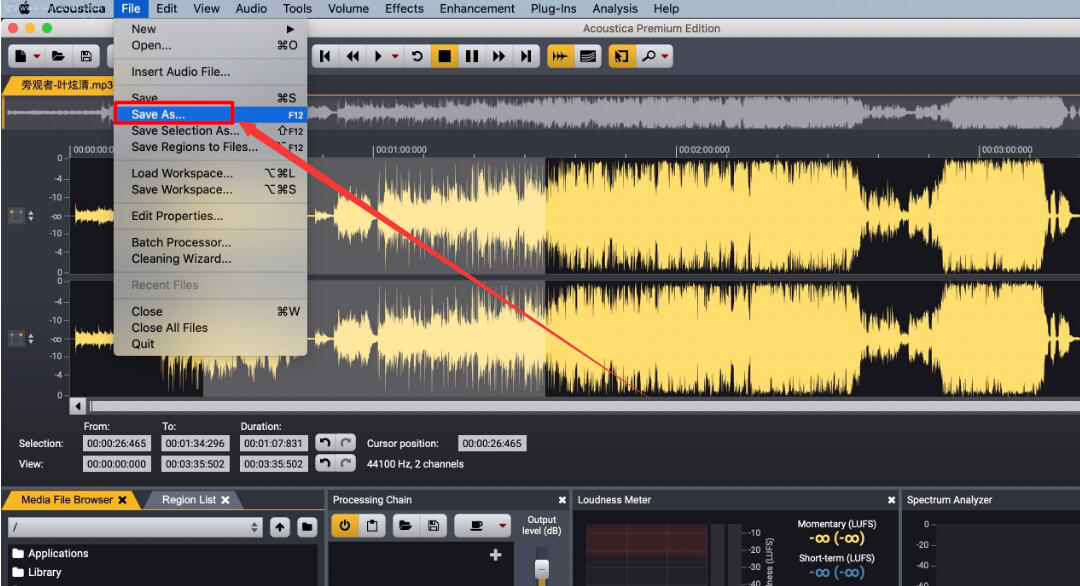Image resolution: width=1080 pixels, height=586 pixels.
Task: Click the browse folder icon in browser
Action: [307, 527]
